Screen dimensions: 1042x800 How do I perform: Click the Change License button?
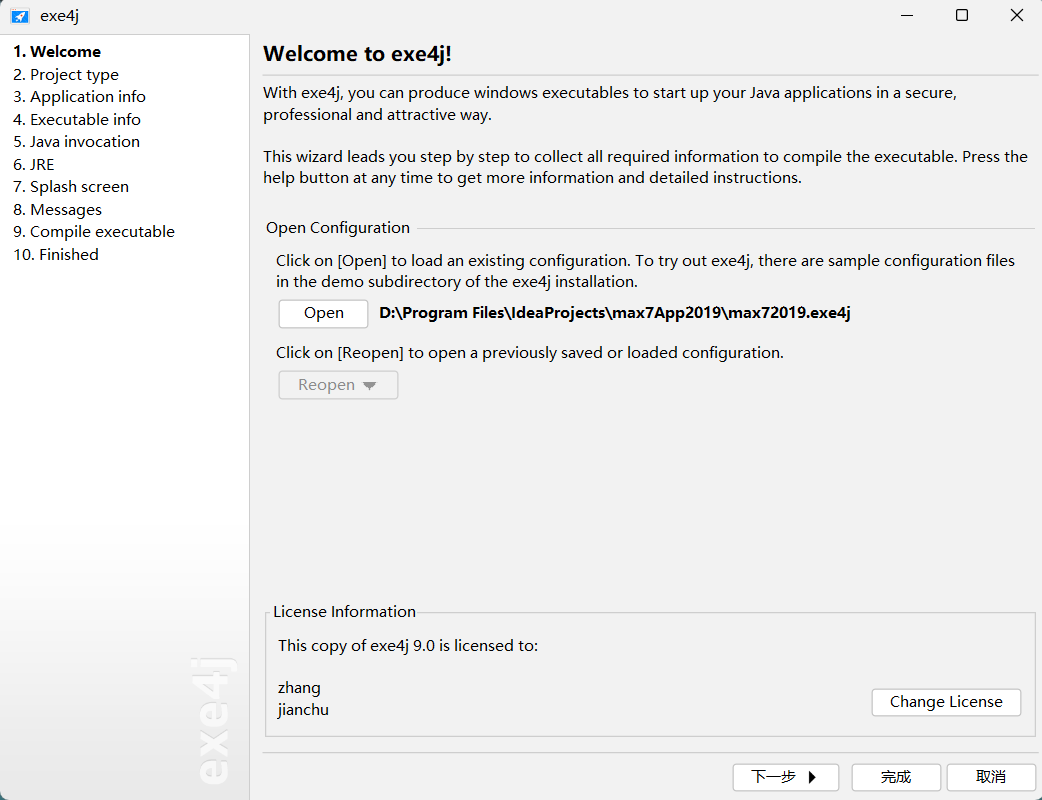(x=946, y=702)
